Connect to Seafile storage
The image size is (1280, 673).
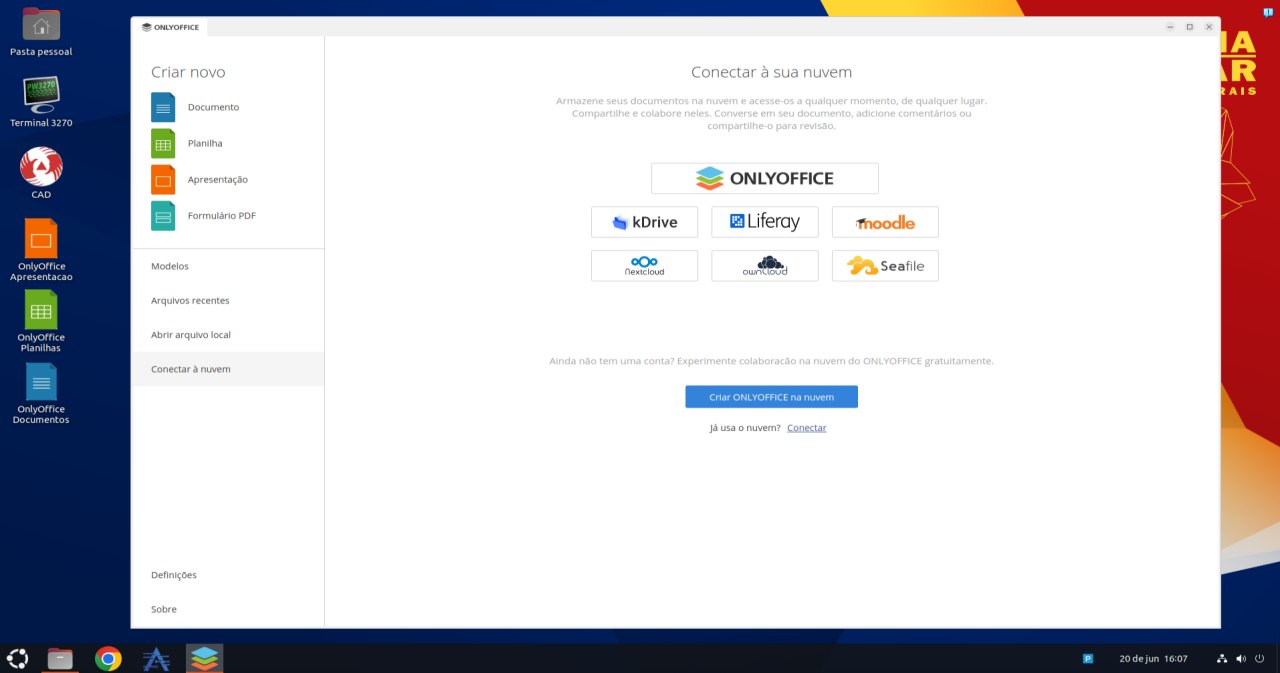pos(884,265)
